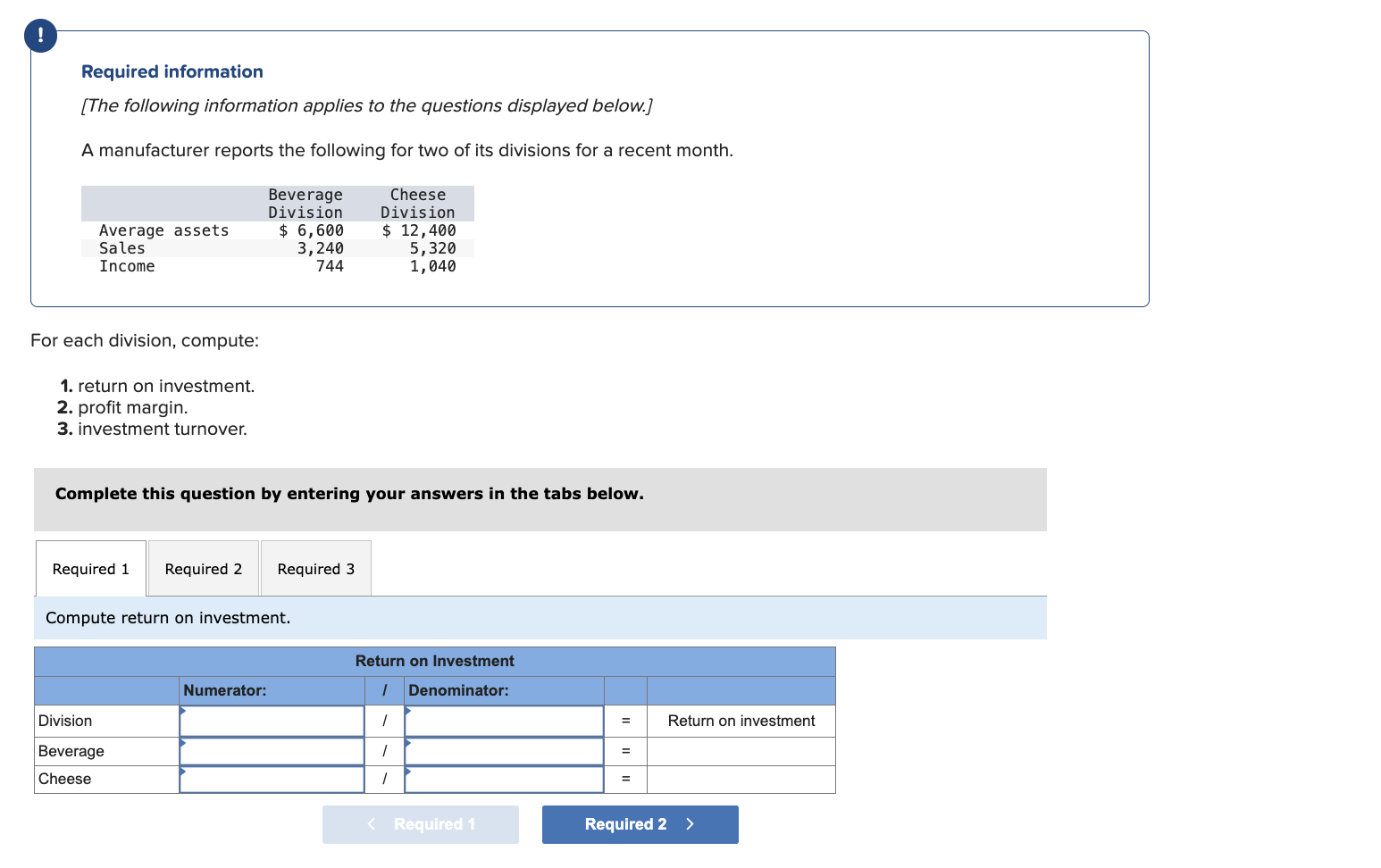Click the Required 2 navigation button
The width and height of the screenshot is (1381, 868).
click(640, 824)
